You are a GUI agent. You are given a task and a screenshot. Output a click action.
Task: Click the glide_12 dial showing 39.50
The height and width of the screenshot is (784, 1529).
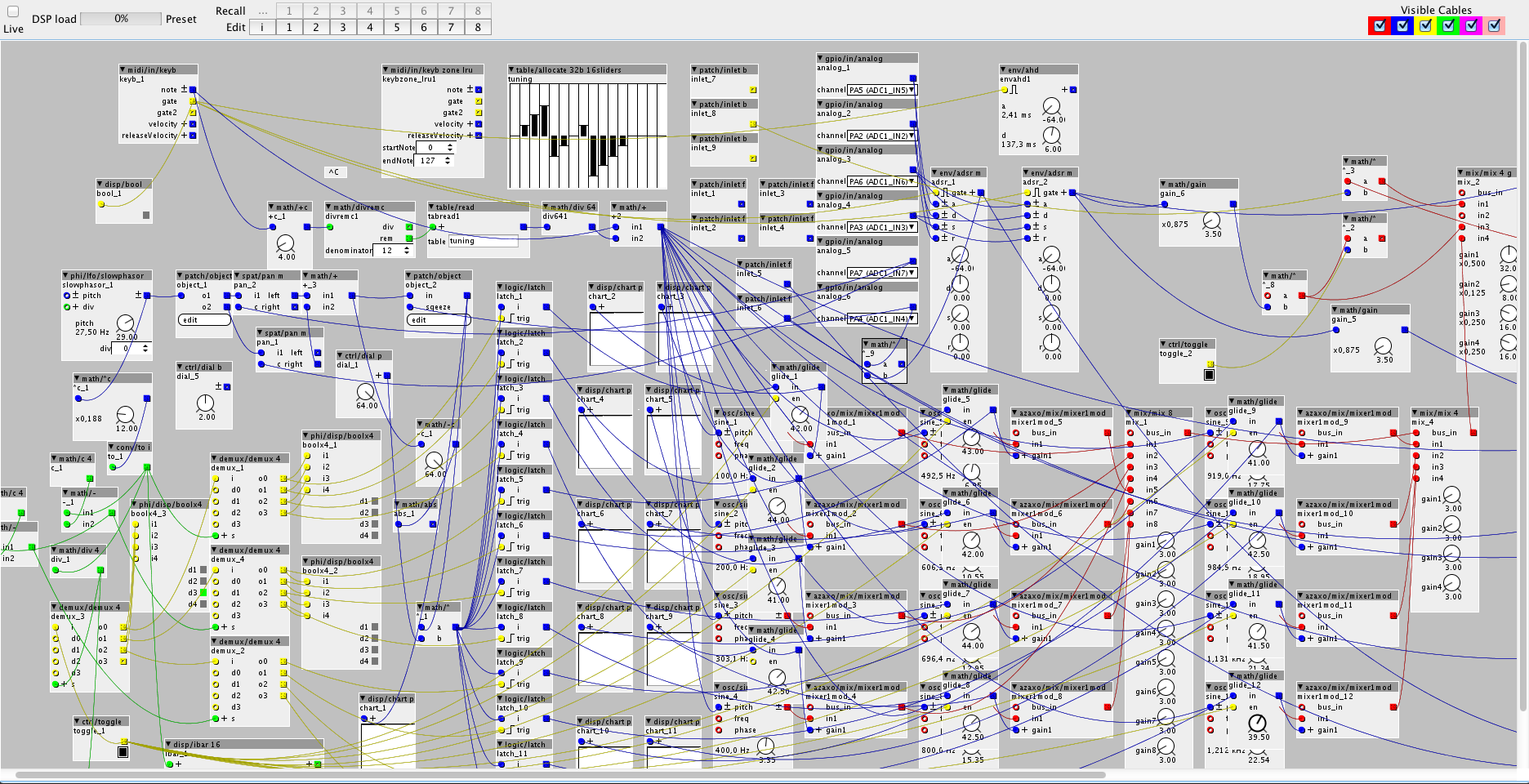tap(1257, 723)
